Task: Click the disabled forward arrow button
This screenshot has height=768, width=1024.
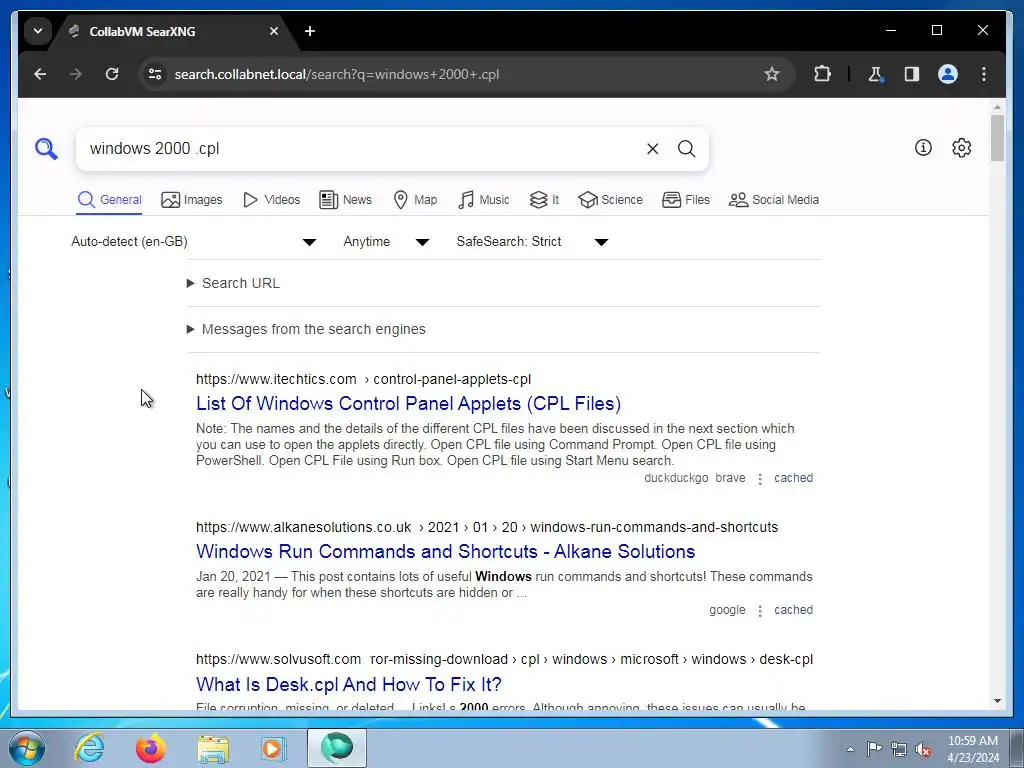Action: [76, 74]
